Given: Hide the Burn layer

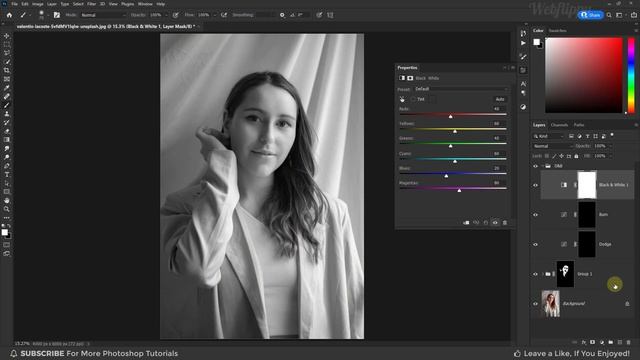Looking at the screenshot, I should pos(536,215).
